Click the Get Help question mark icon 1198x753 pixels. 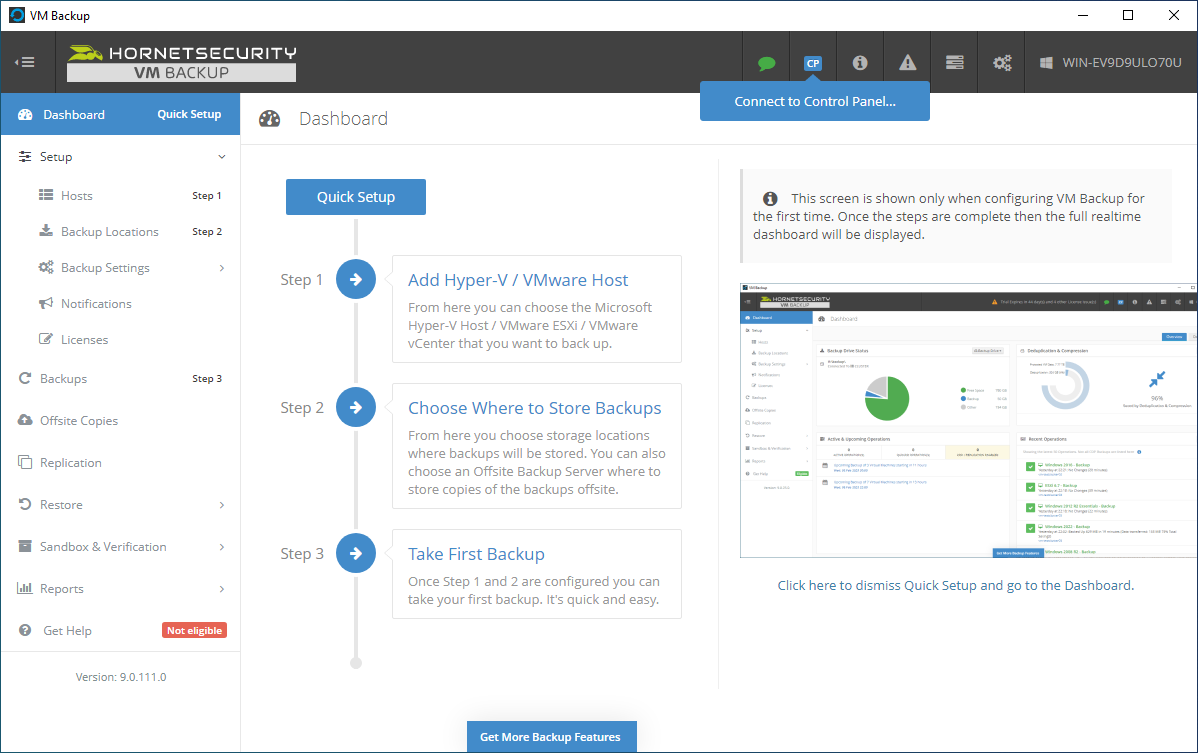coord(25,630)
